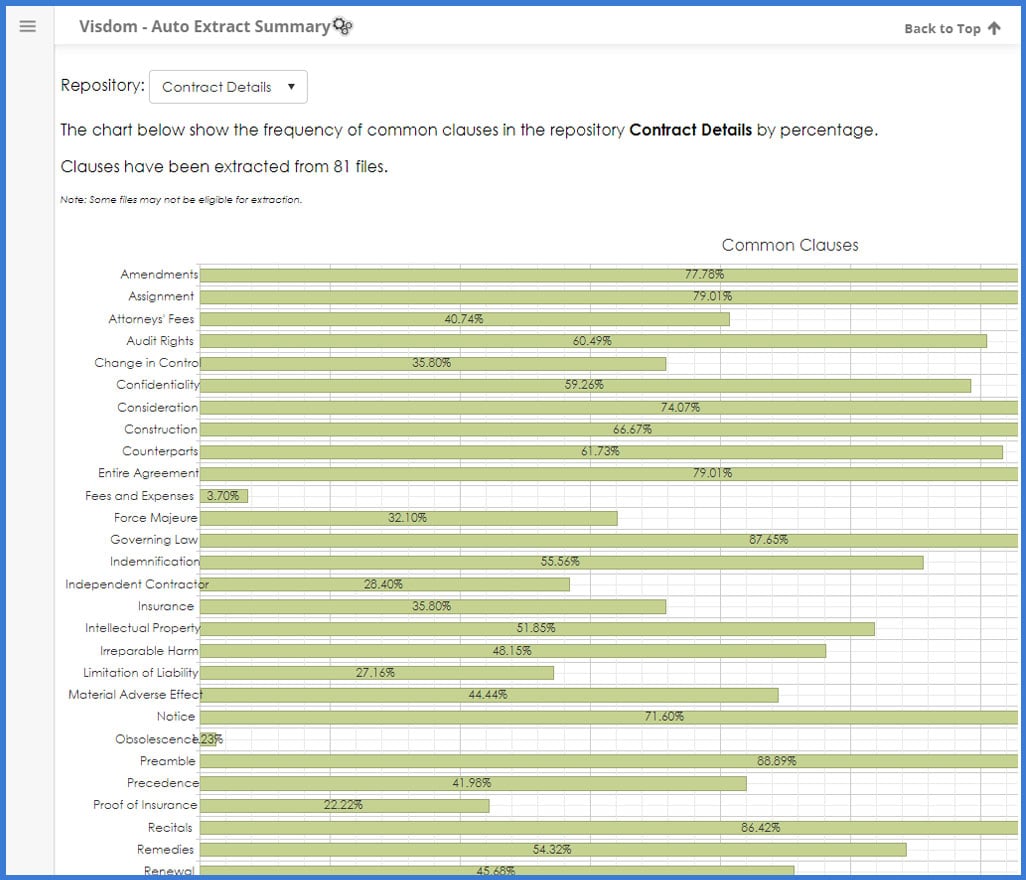Select the Remedies 54.32% bar
1026x880 pixels.
552,849
